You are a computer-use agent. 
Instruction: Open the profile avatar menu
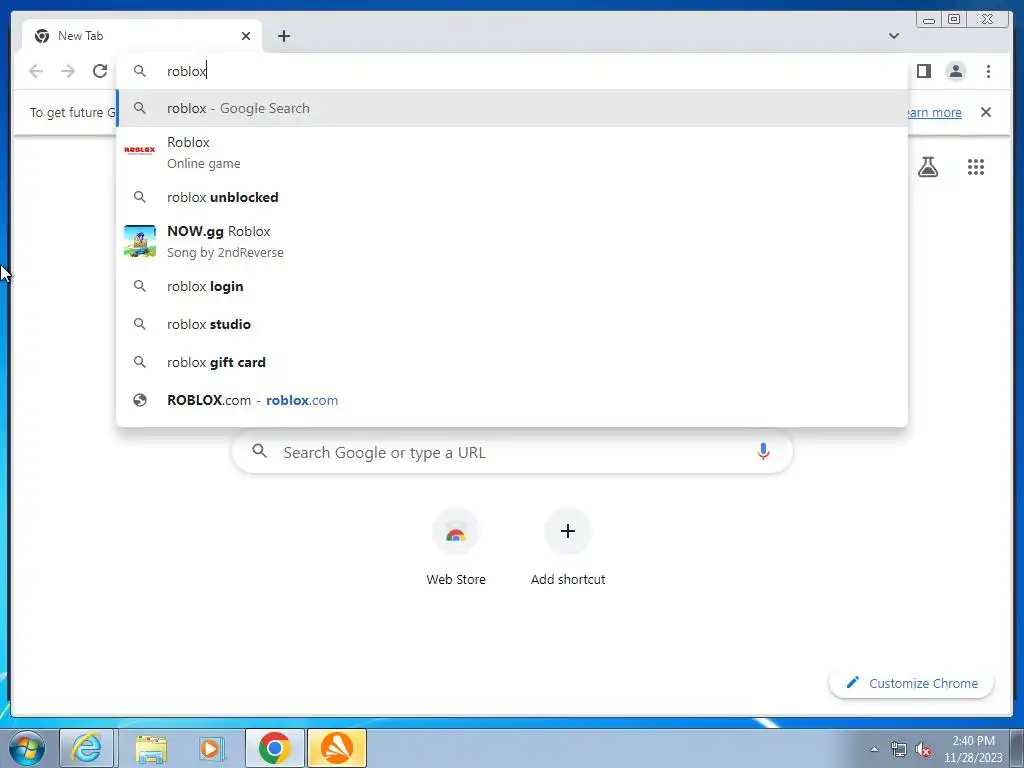(955, 71)
